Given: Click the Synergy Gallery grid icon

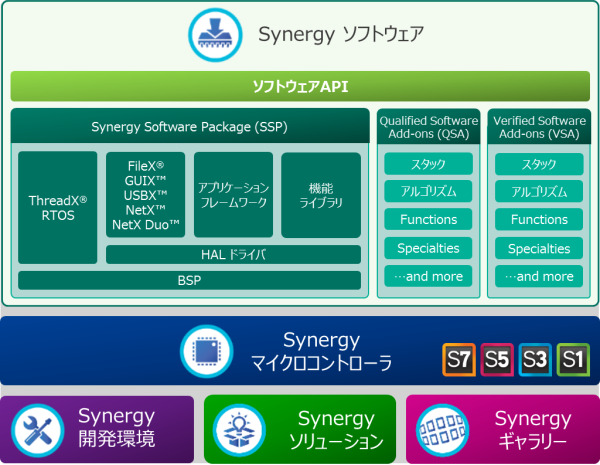Looking at the screenshot, I should pyautogui.click(x=439, y=430).
